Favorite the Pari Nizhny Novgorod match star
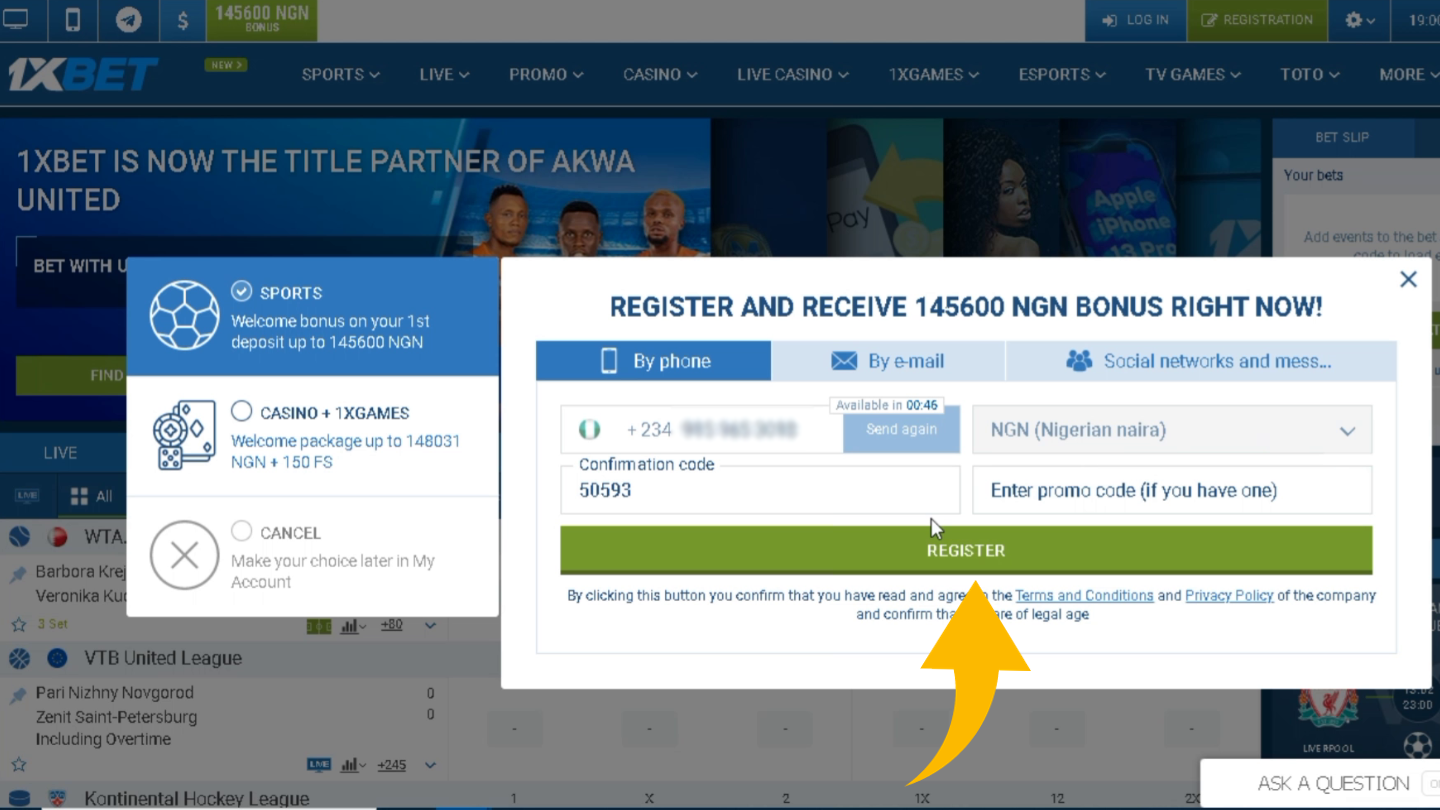1440x810 pixels. pyautogui.click(x=18, y=764)
